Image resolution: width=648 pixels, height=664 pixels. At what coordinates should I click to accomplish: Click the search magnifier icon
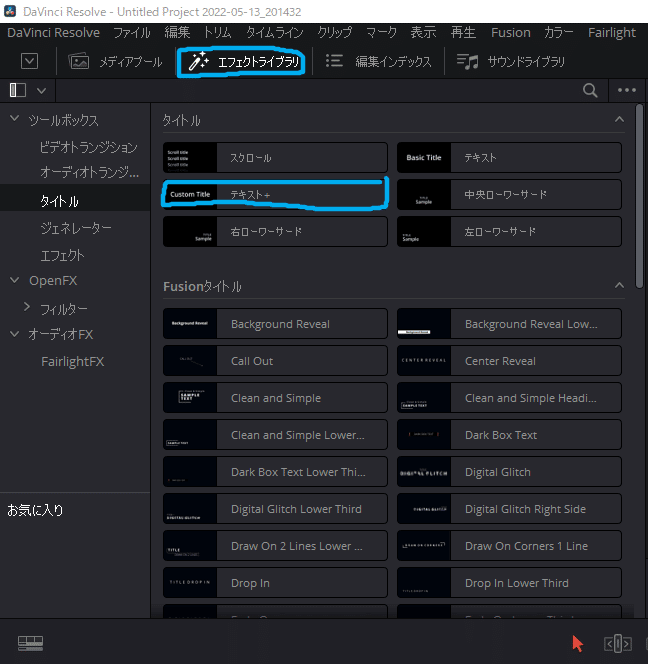[590, 90]
